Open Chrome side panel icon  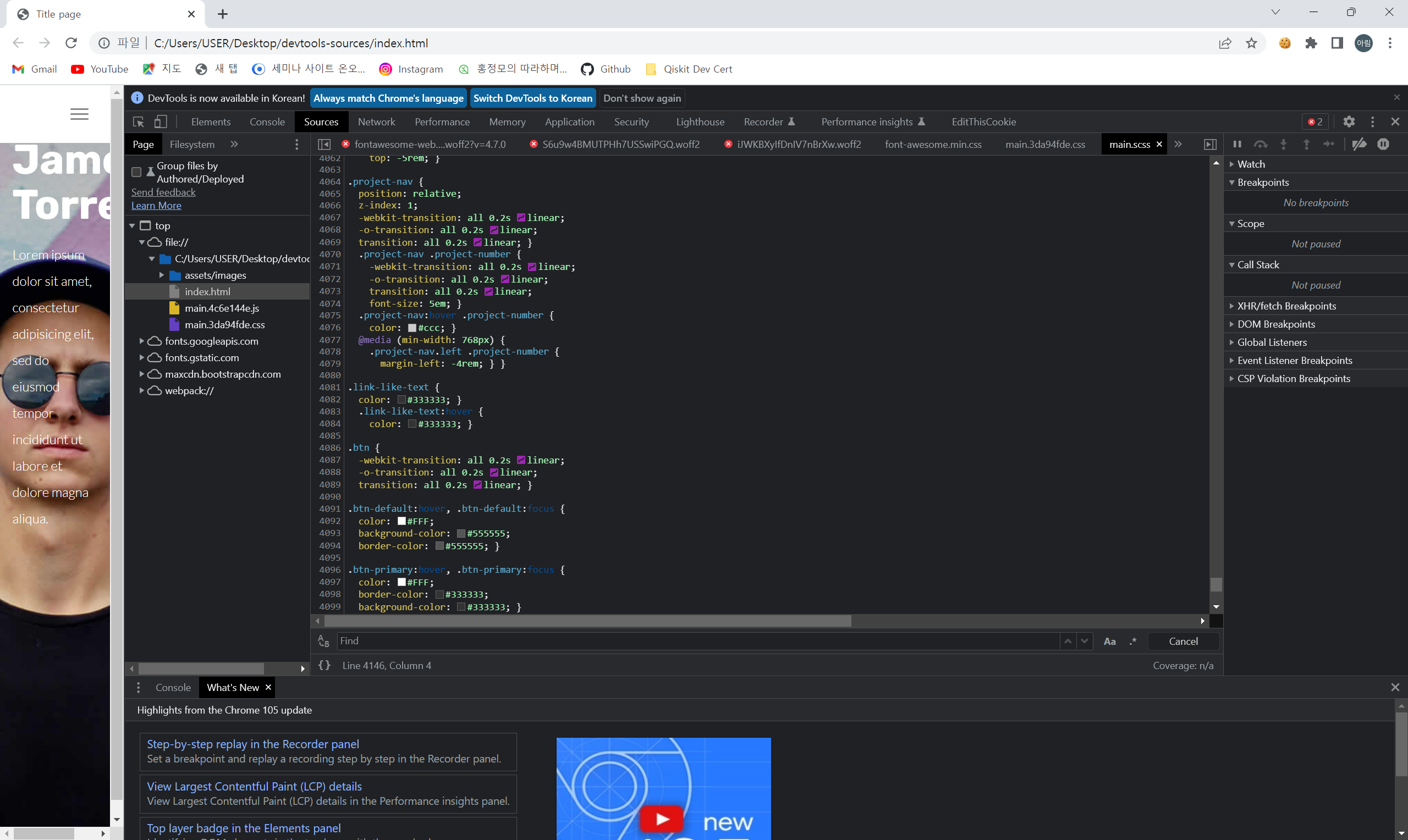[x=1337, y=43]
